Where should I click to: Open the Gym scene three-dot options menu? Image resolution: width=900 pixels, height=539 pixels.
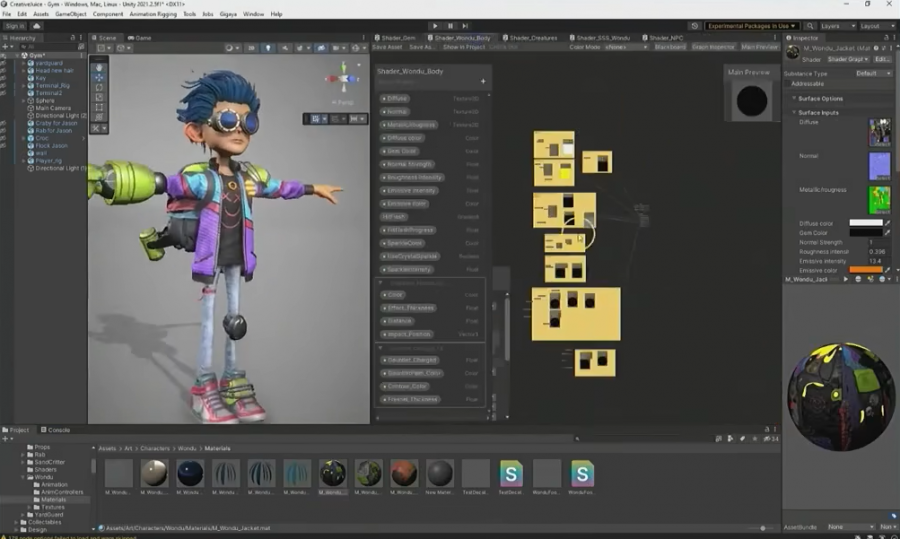(82, 55)
